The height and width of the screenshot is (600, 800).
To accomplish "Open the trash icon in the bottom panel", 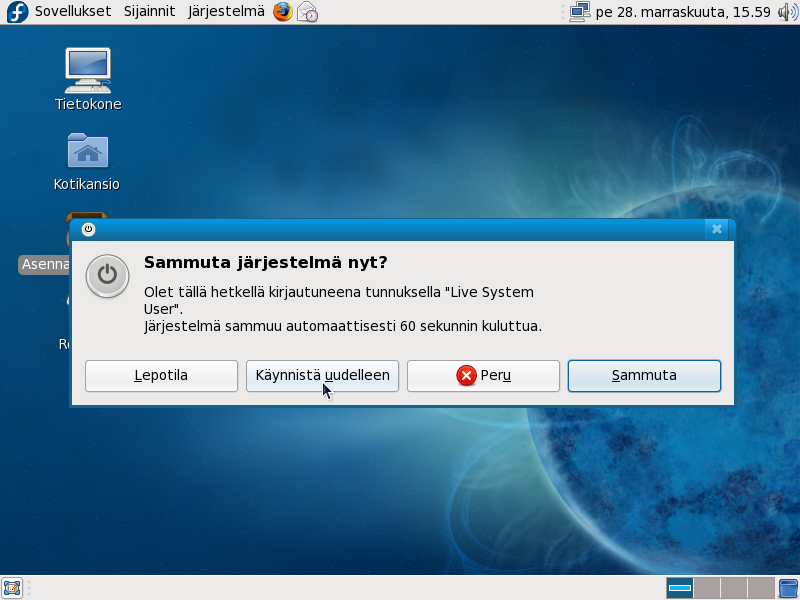I will coord(788,587).
